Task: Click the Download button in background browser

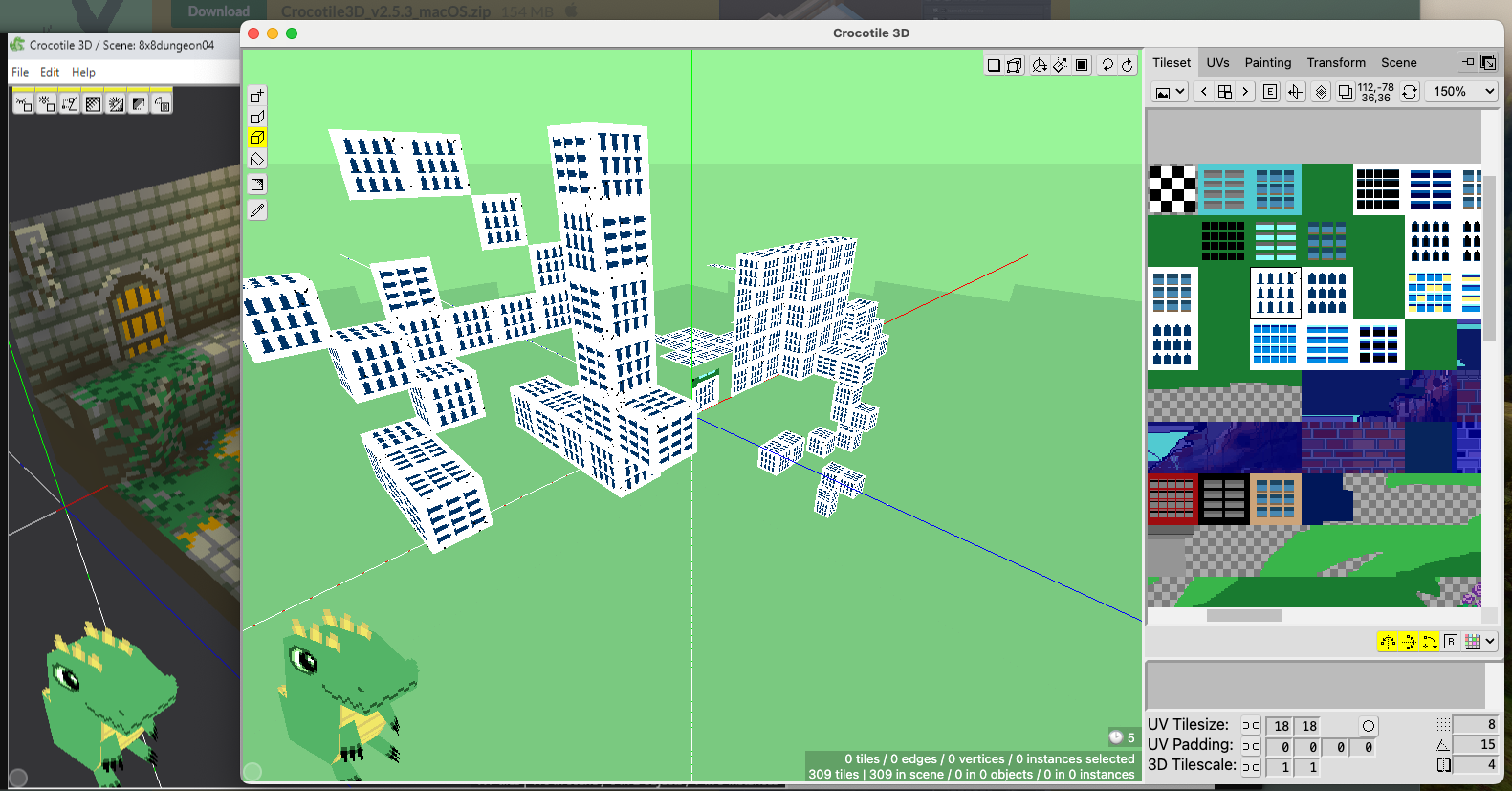Action: click(x=218, y=11)
